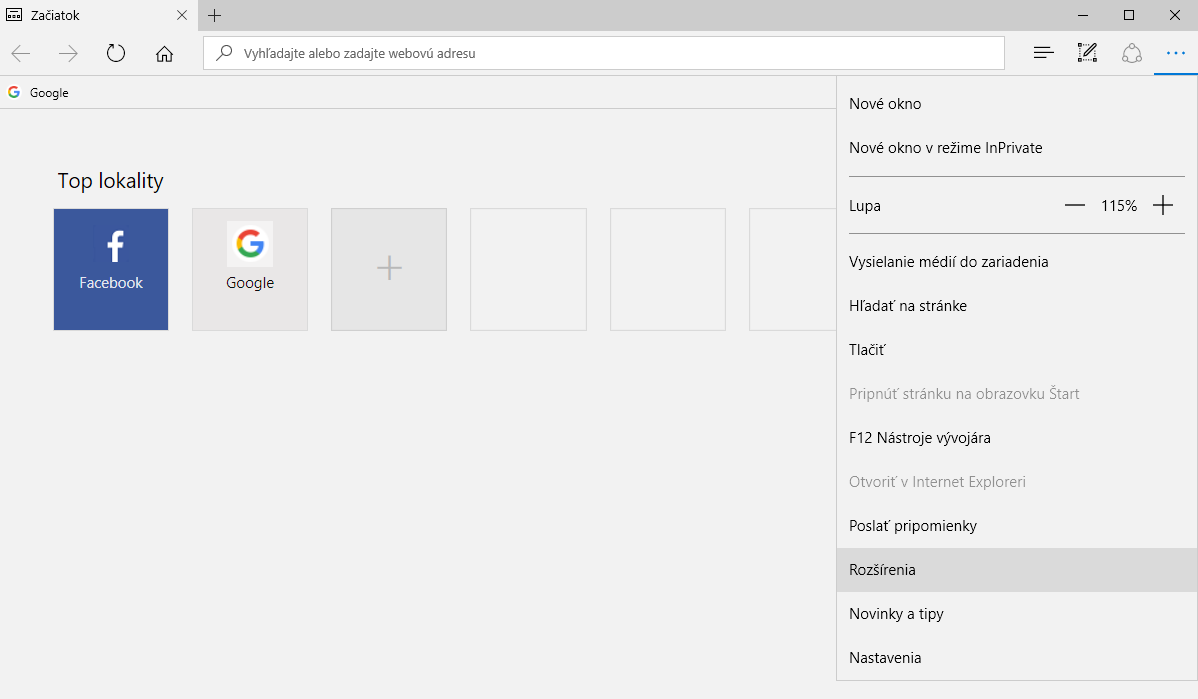1198x699 pixels.
Task: Select Vysielanie médií do zariadenia
Action: 1017,262
